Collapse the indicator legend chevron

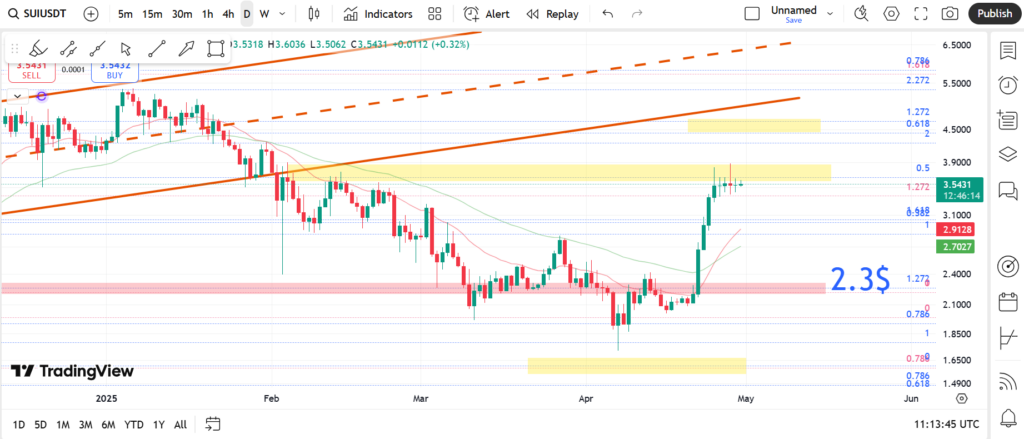pyautogui.click(x=17, y=96)
